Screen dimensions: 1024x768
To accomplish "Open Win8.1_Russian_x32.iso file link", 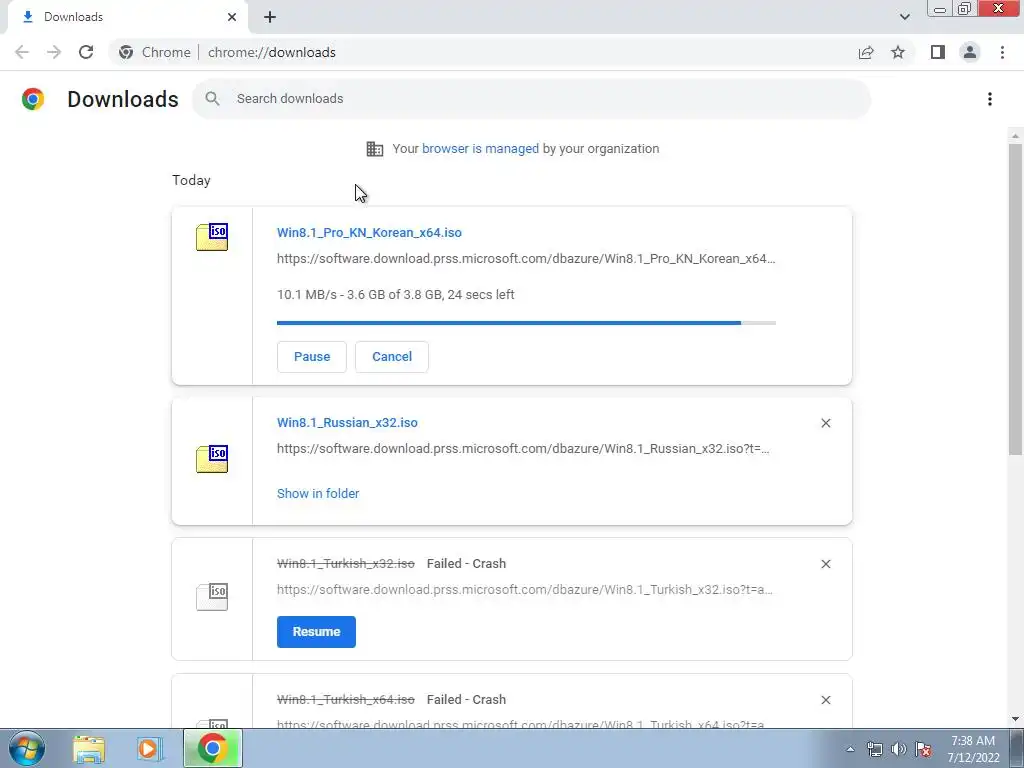I will [x=347, y=423].
